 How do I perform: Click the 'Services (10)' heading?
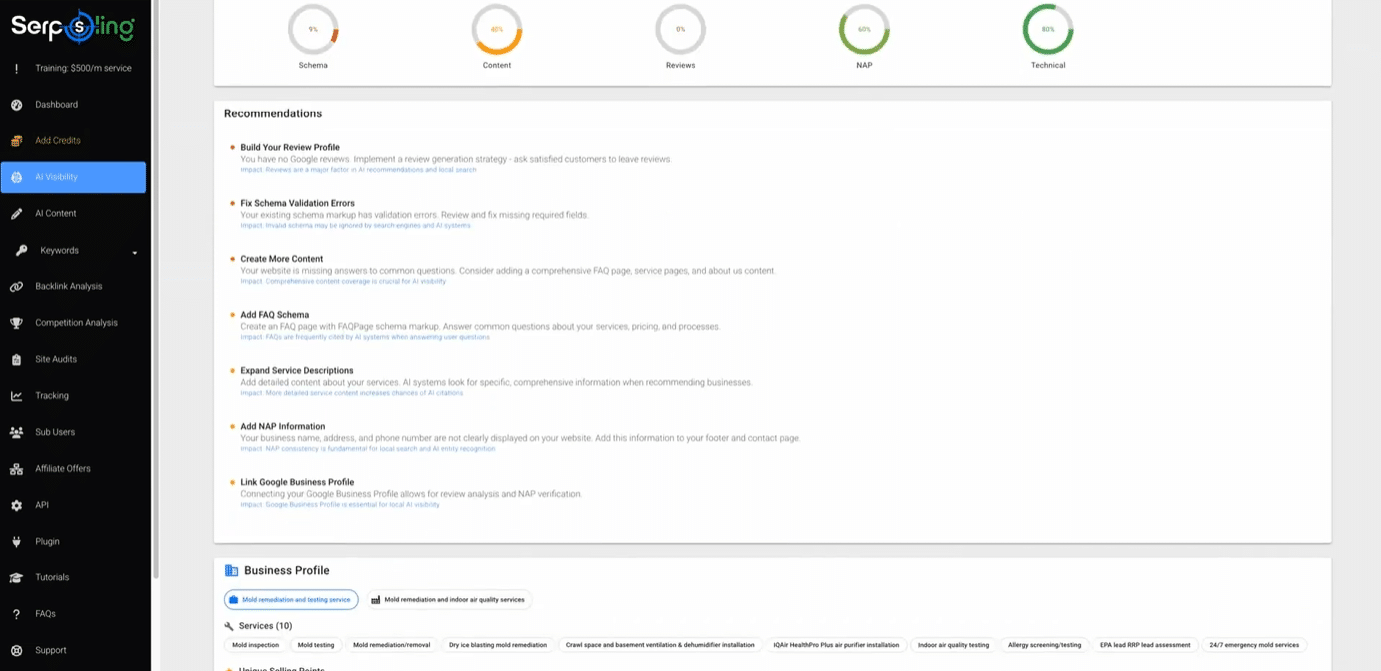tap(265, 626)
